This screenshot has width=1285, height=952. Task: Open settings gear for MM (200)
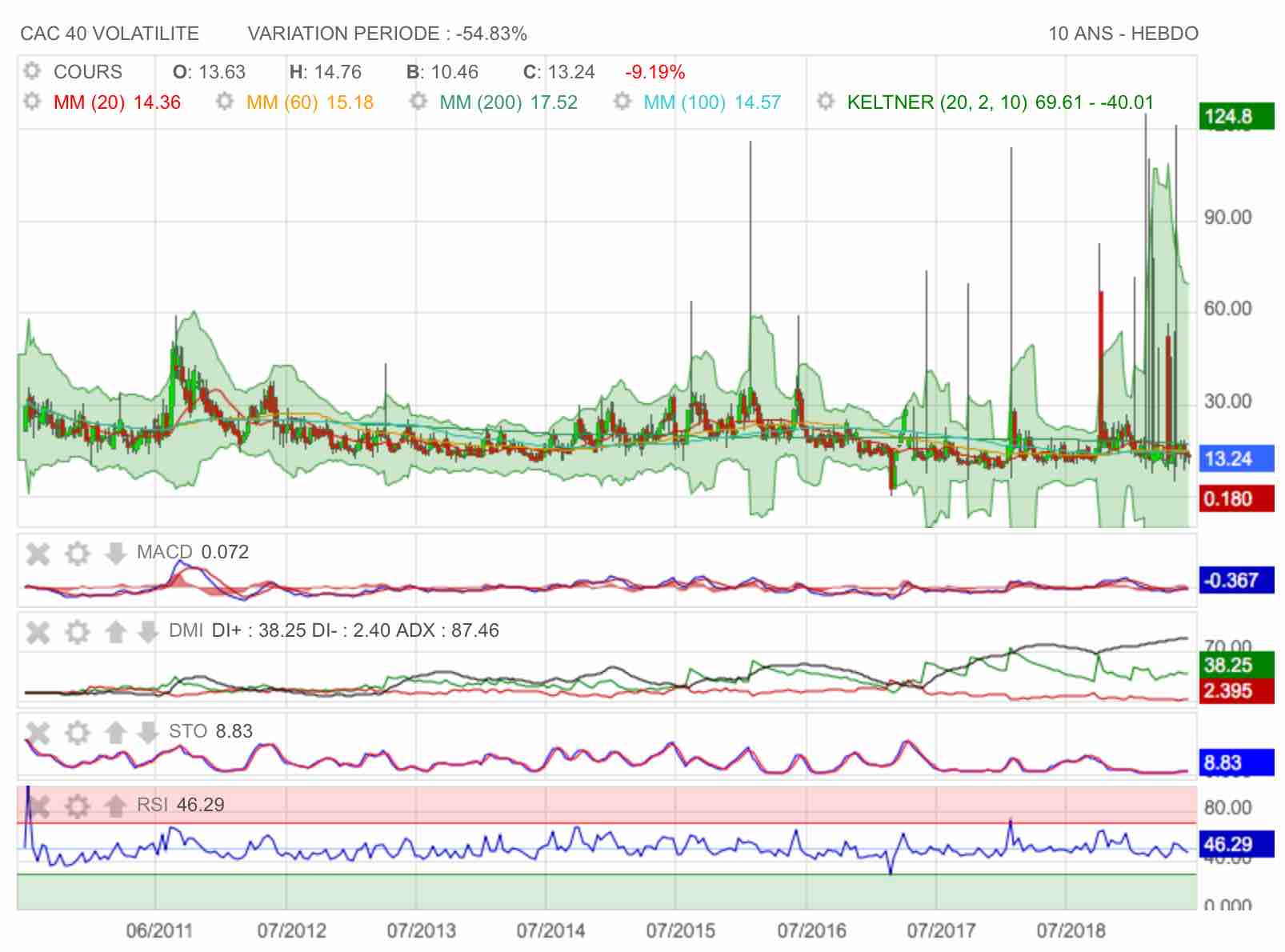point(418,102)
